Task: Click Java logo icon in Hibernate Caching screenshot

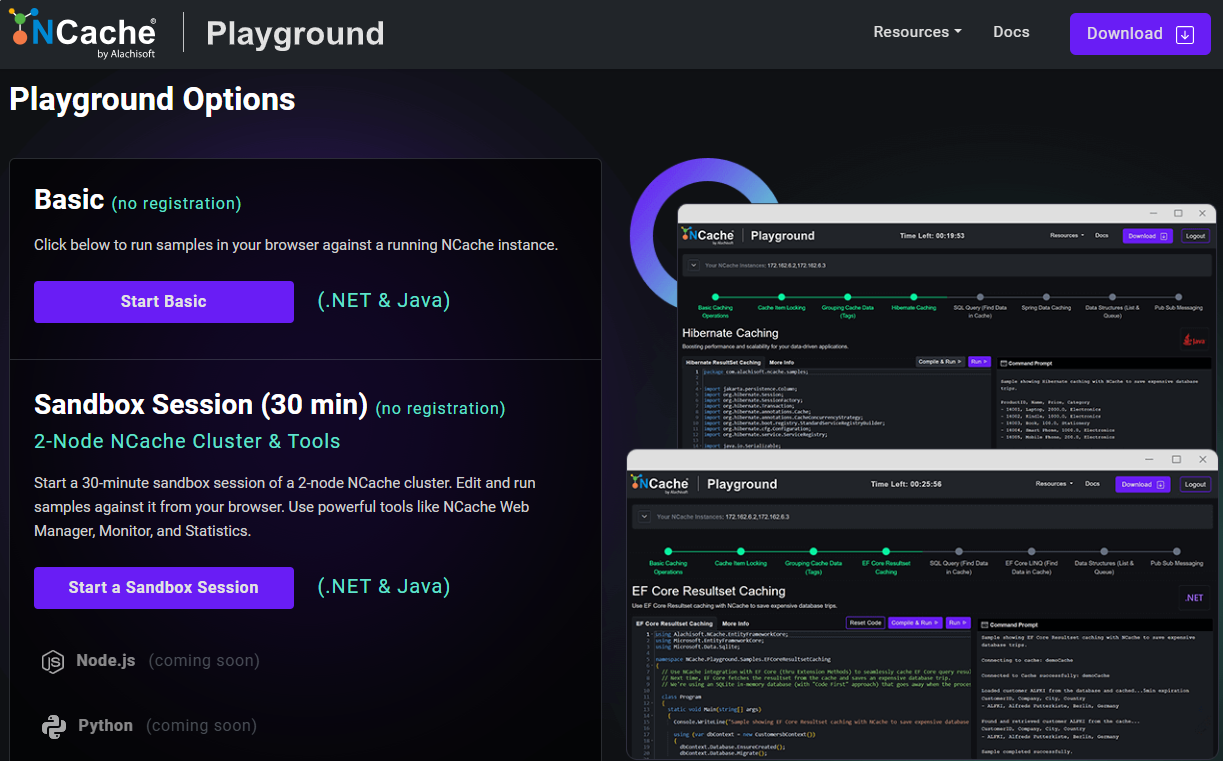Action: (1193, 340)
